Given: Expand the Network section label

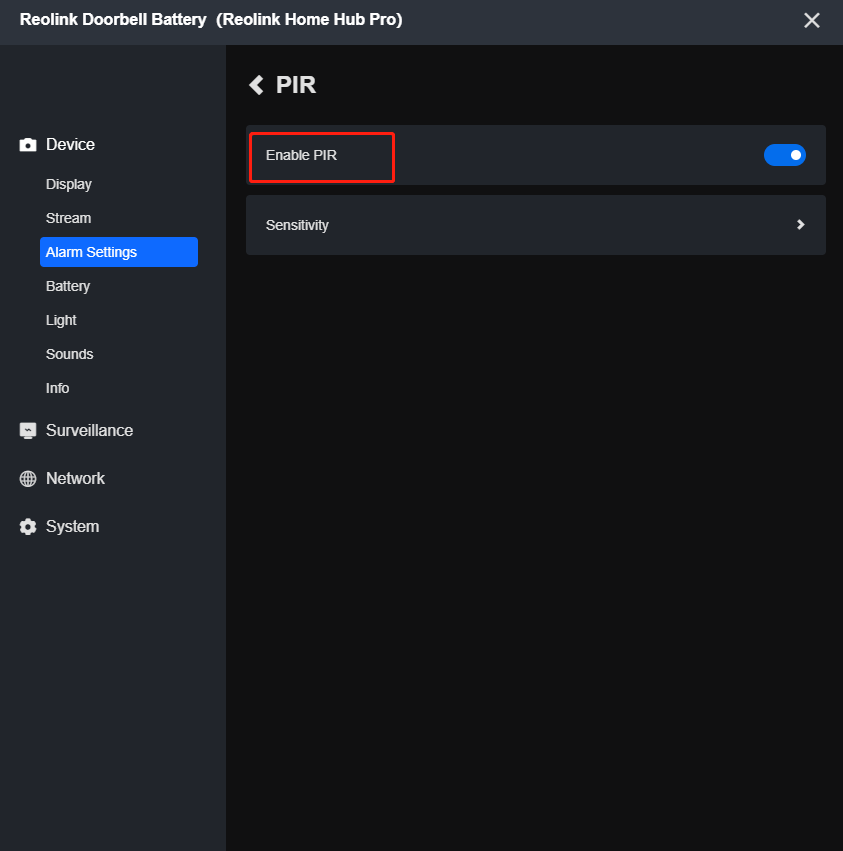Looking at the screenshot, I should pyautogui.click(x=75, y=479).
